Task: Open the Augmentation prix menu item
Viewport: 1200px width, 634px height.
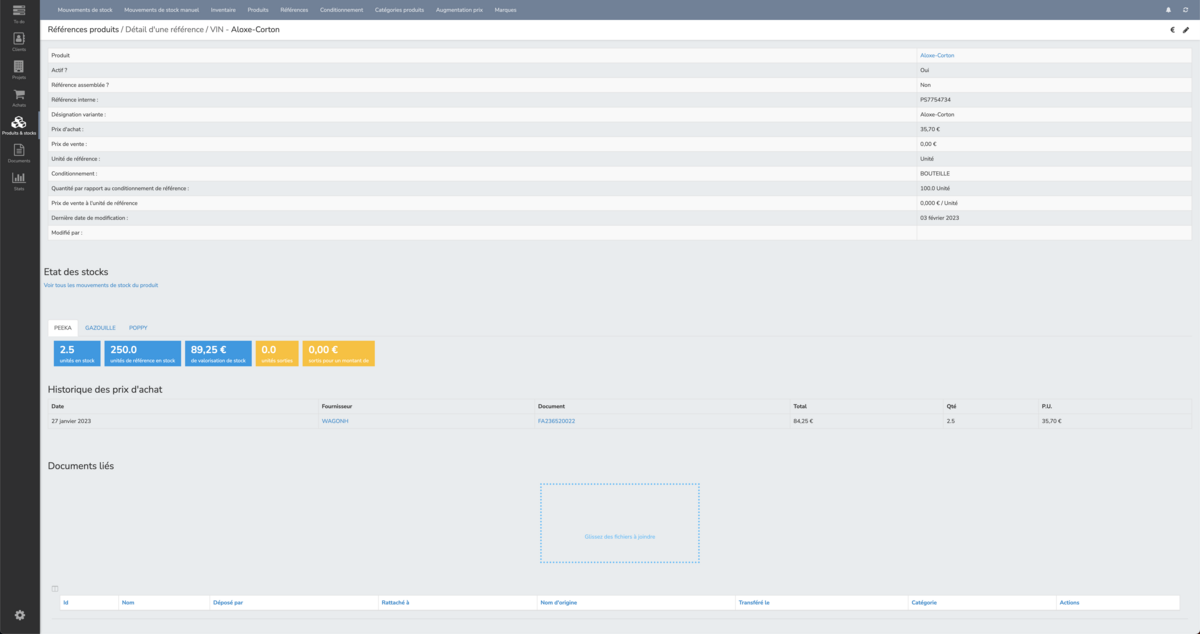Action: click(459, 10)
